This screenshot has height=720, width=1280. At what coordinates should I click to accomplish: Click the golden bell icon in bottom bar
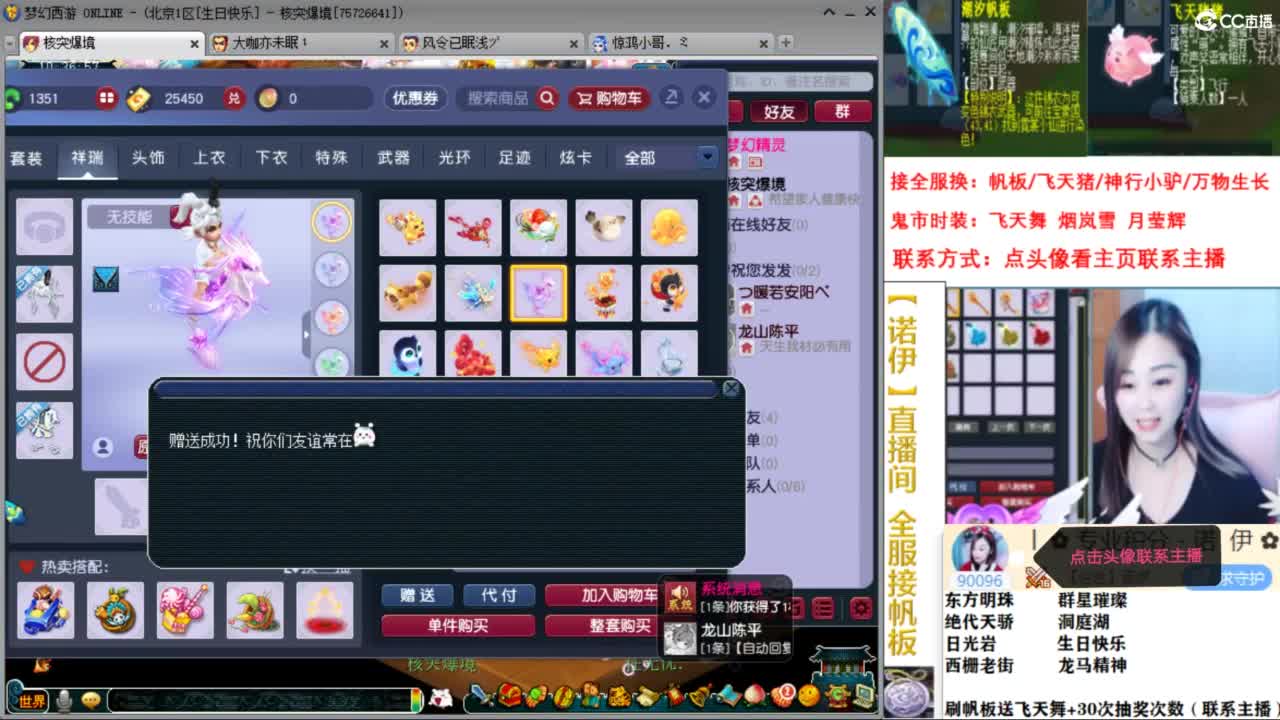701,695
